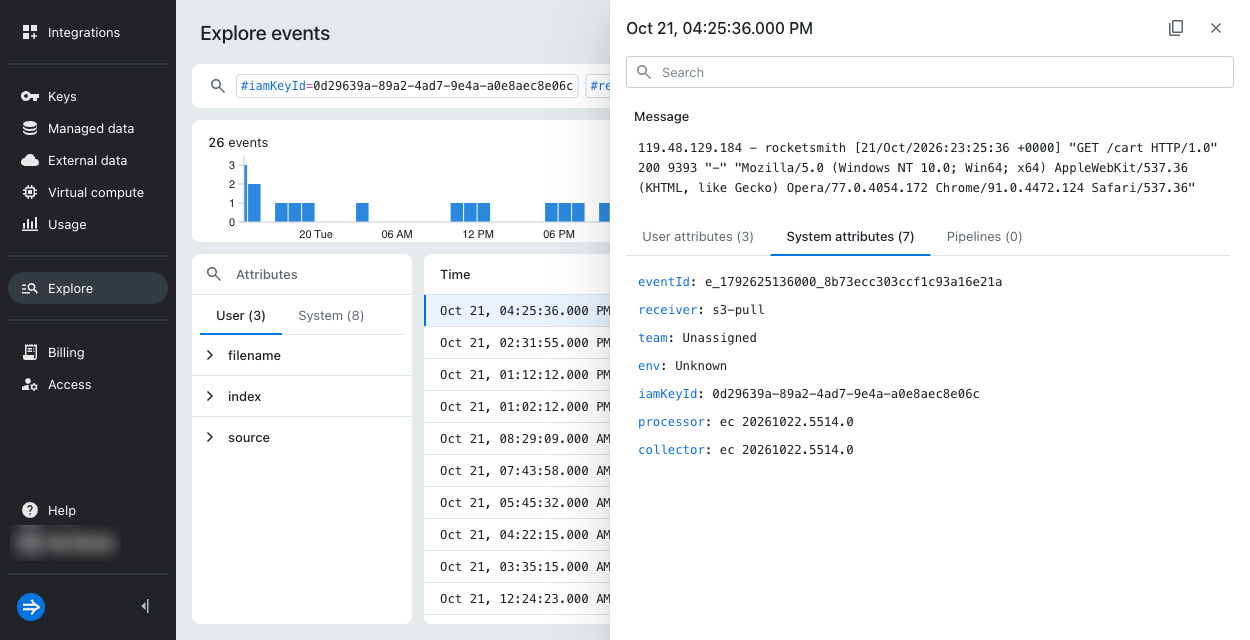
Task: Click the Billing receipt icon
Action: point(30,352)
